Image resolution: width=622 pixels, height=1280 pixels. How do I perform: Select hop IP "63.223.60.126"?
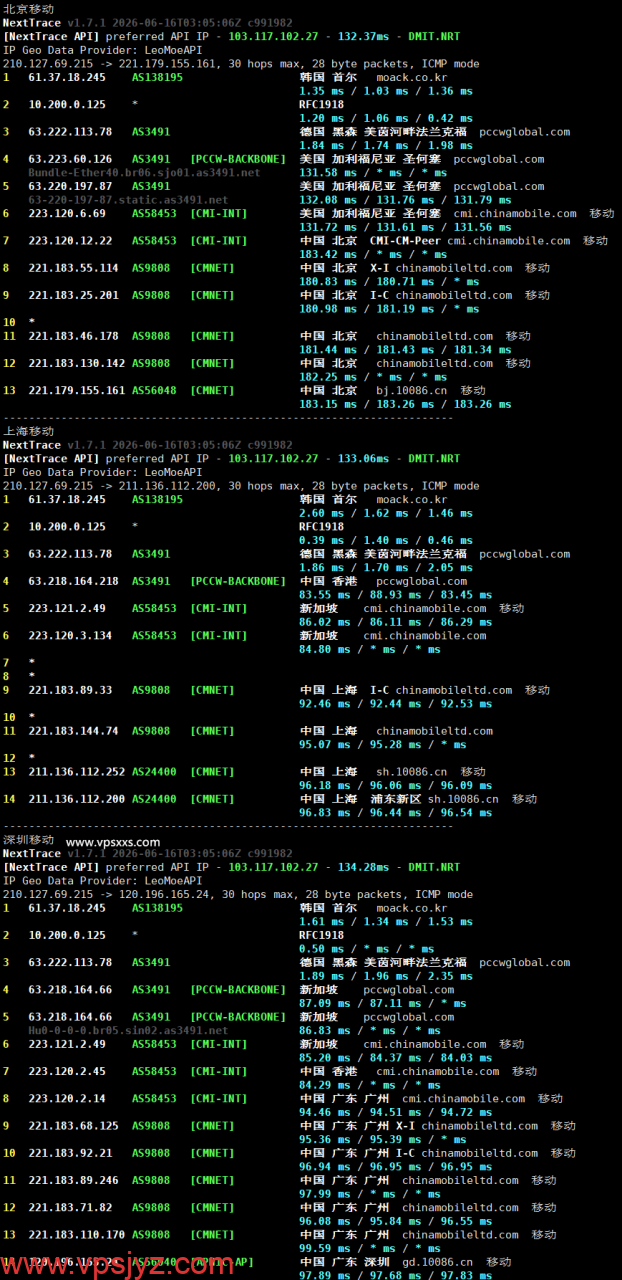(70, 159)
